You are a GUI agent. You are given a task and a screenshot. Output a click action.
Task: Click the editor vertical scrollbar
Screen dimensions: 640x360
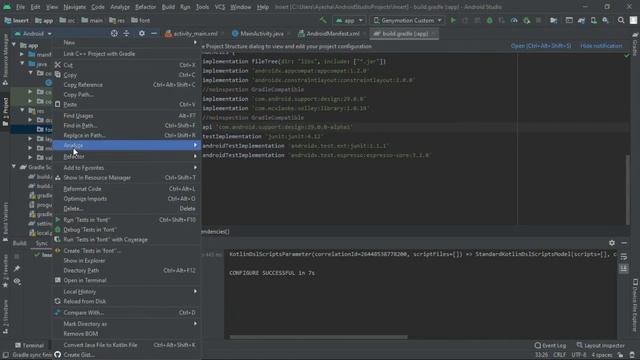click(x=628, y=190)
